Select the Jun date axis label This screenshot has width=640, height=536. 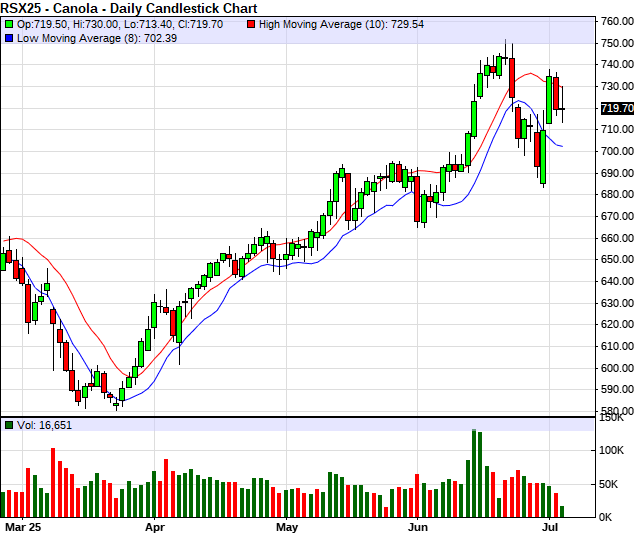(419, 525)
